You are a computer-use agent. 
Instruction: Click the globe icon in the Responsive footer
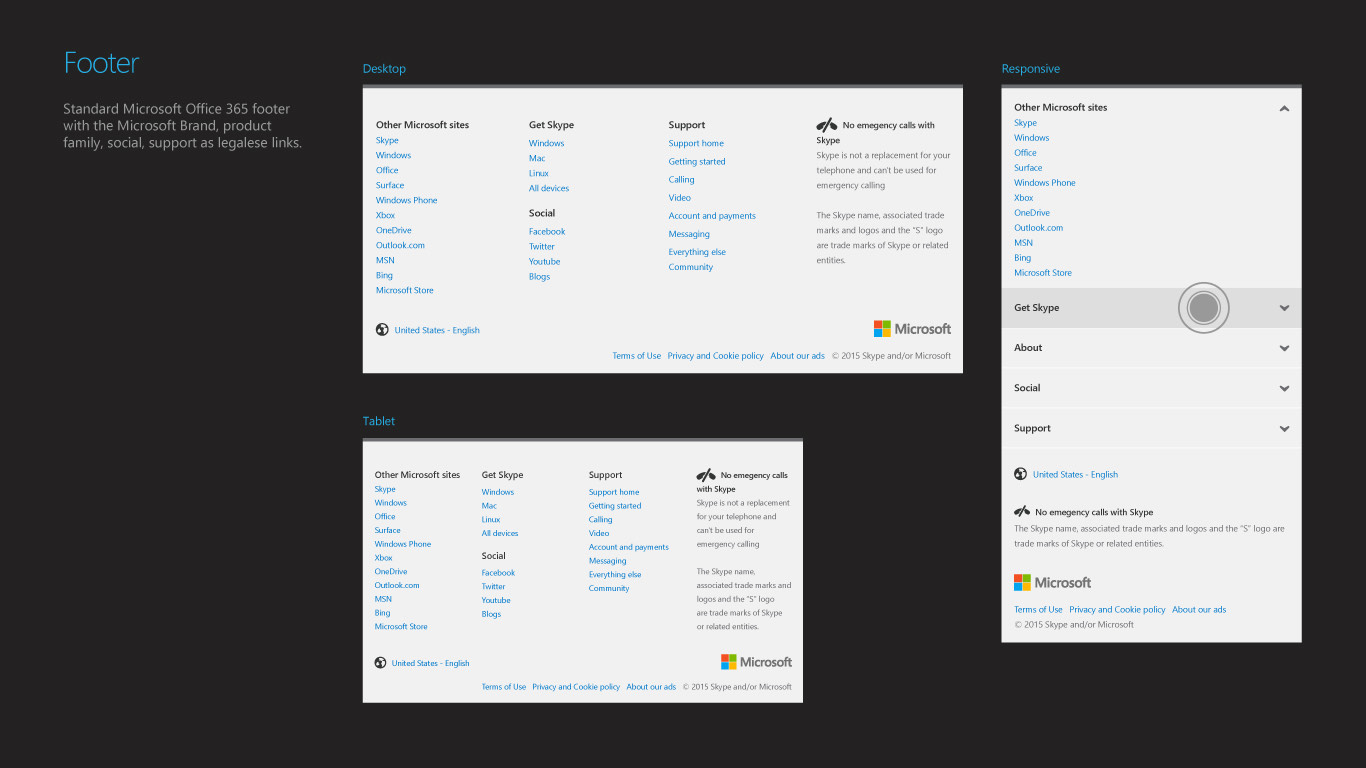(1020, 474)
